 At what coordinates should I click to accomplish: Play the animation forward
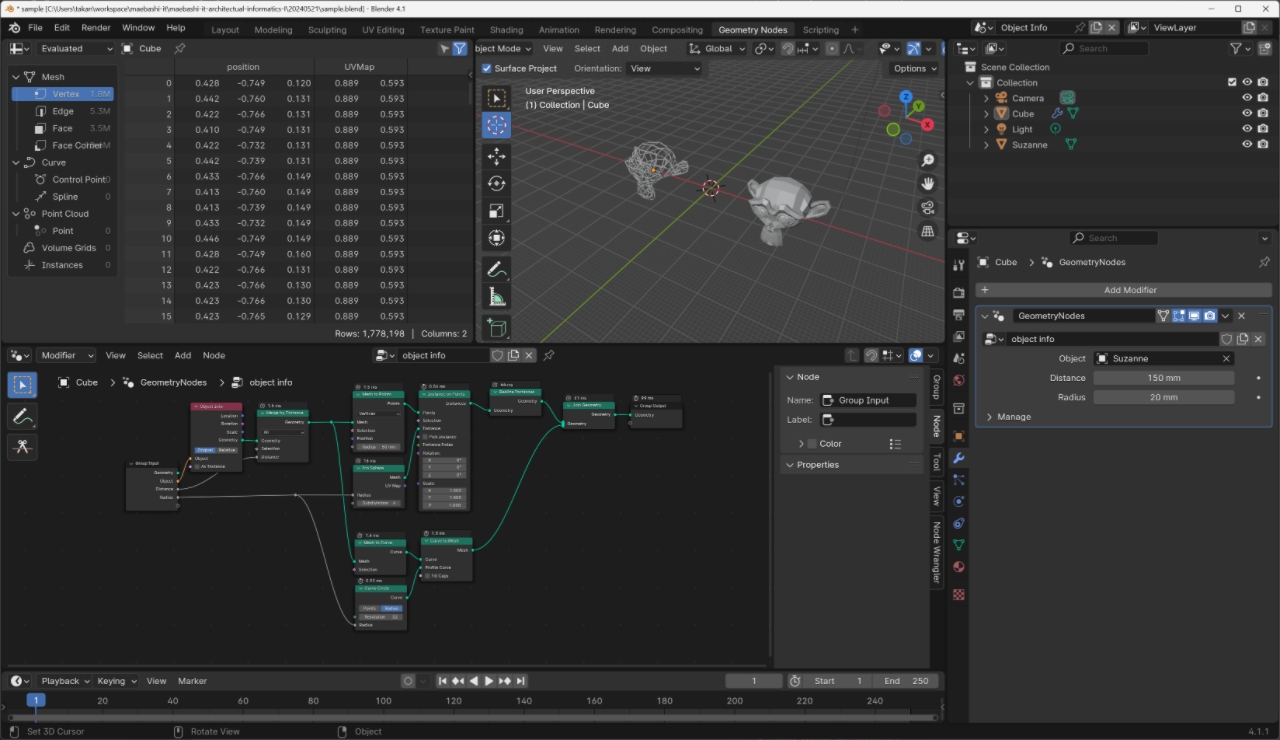click(x=489, y=681)
